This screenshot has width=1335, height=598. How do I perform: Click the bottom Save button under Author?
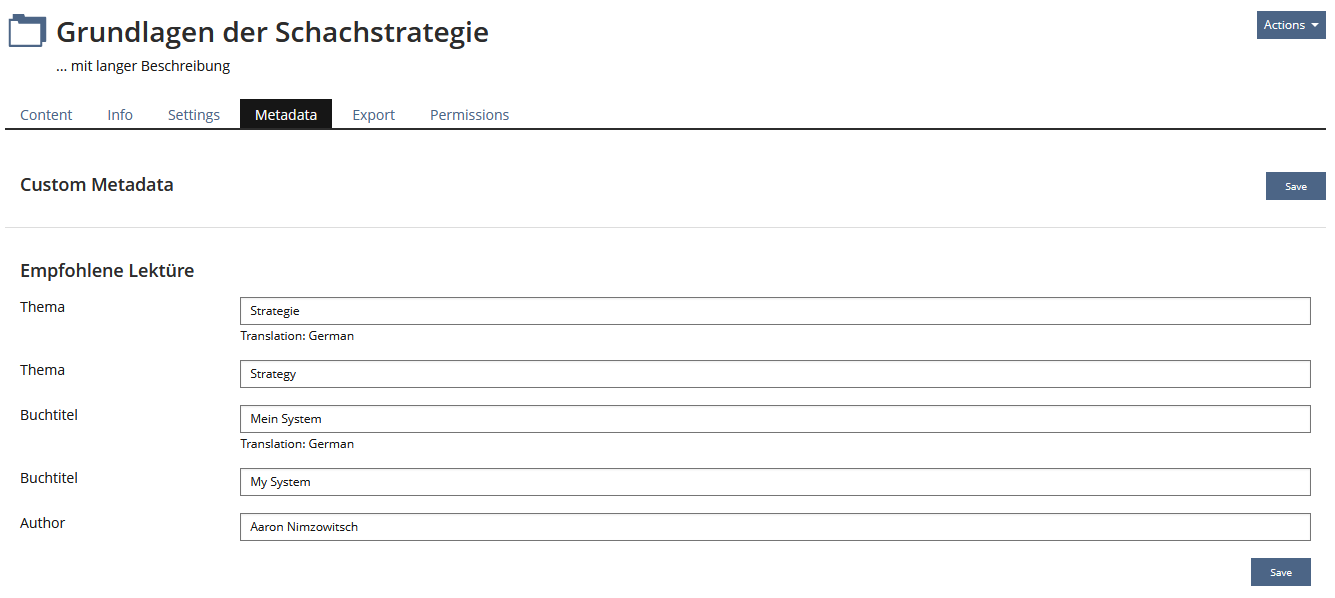1280,572
